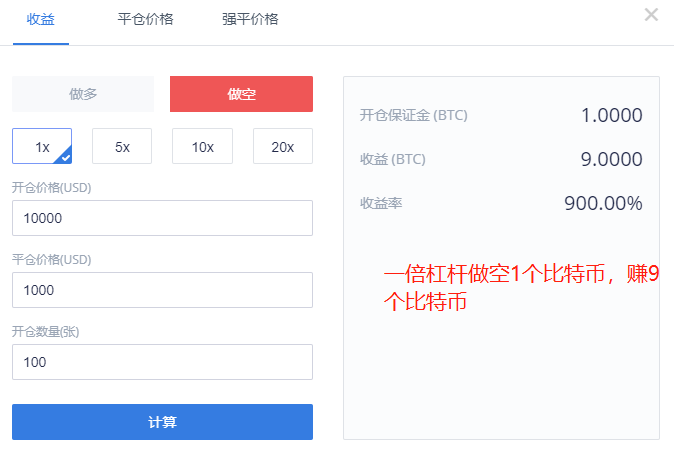Select the red 做空 short option
Viewport: 674px width, 460px height.
241,94
